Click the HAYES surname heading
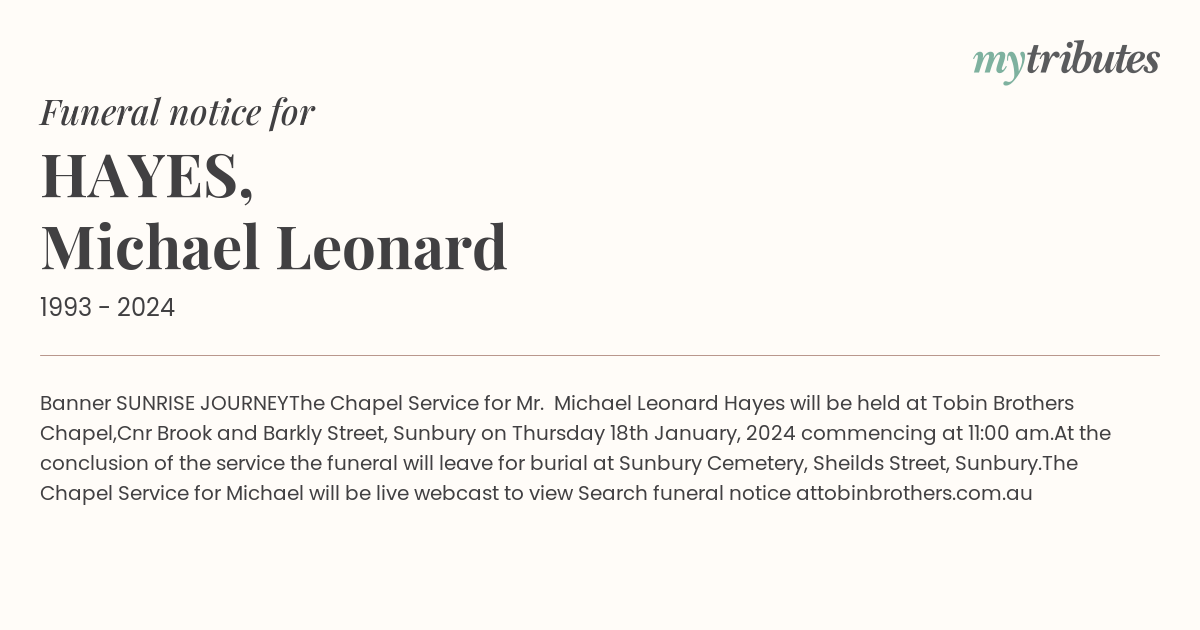This screenshot has height=630, width=1200. point(146,175)
